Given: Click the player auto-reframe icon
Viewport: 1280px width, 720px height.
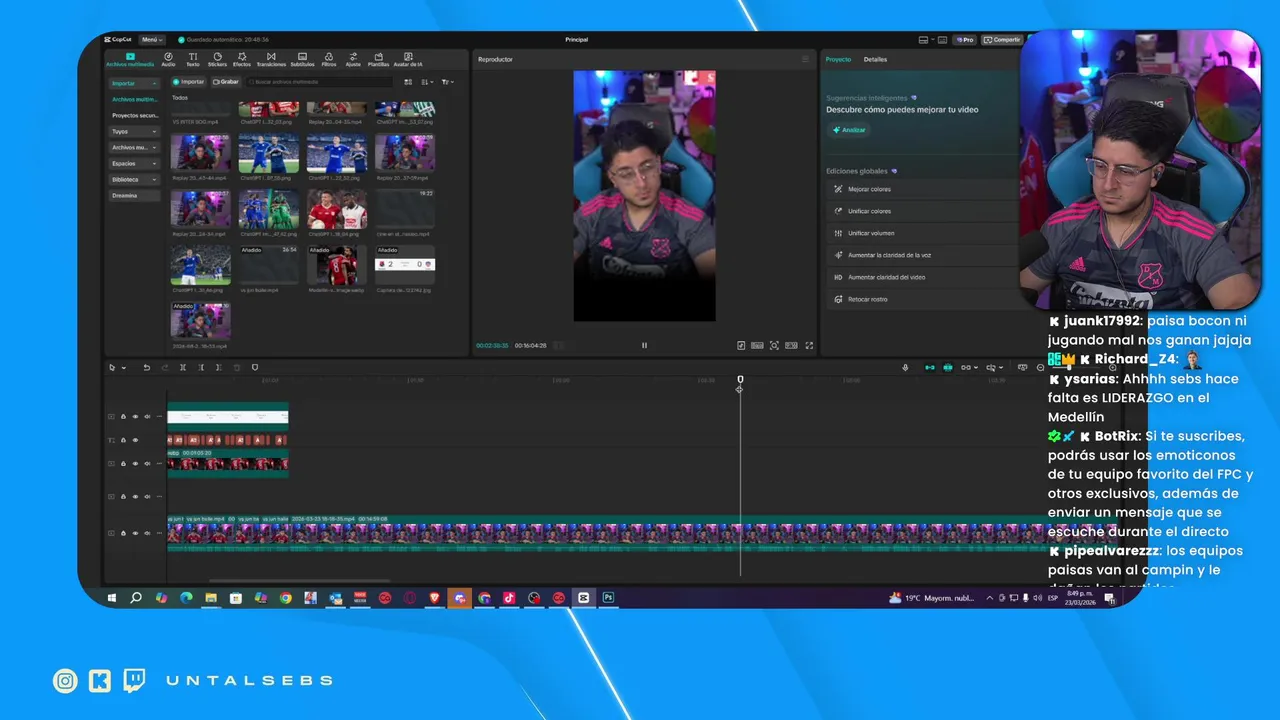Looking at the screenshot, I should pos(741,345).
